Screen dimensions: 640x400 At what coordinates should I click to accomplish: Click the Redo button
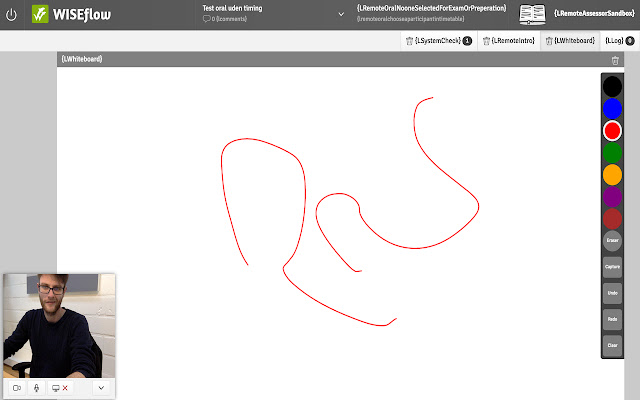coord(612,319)
